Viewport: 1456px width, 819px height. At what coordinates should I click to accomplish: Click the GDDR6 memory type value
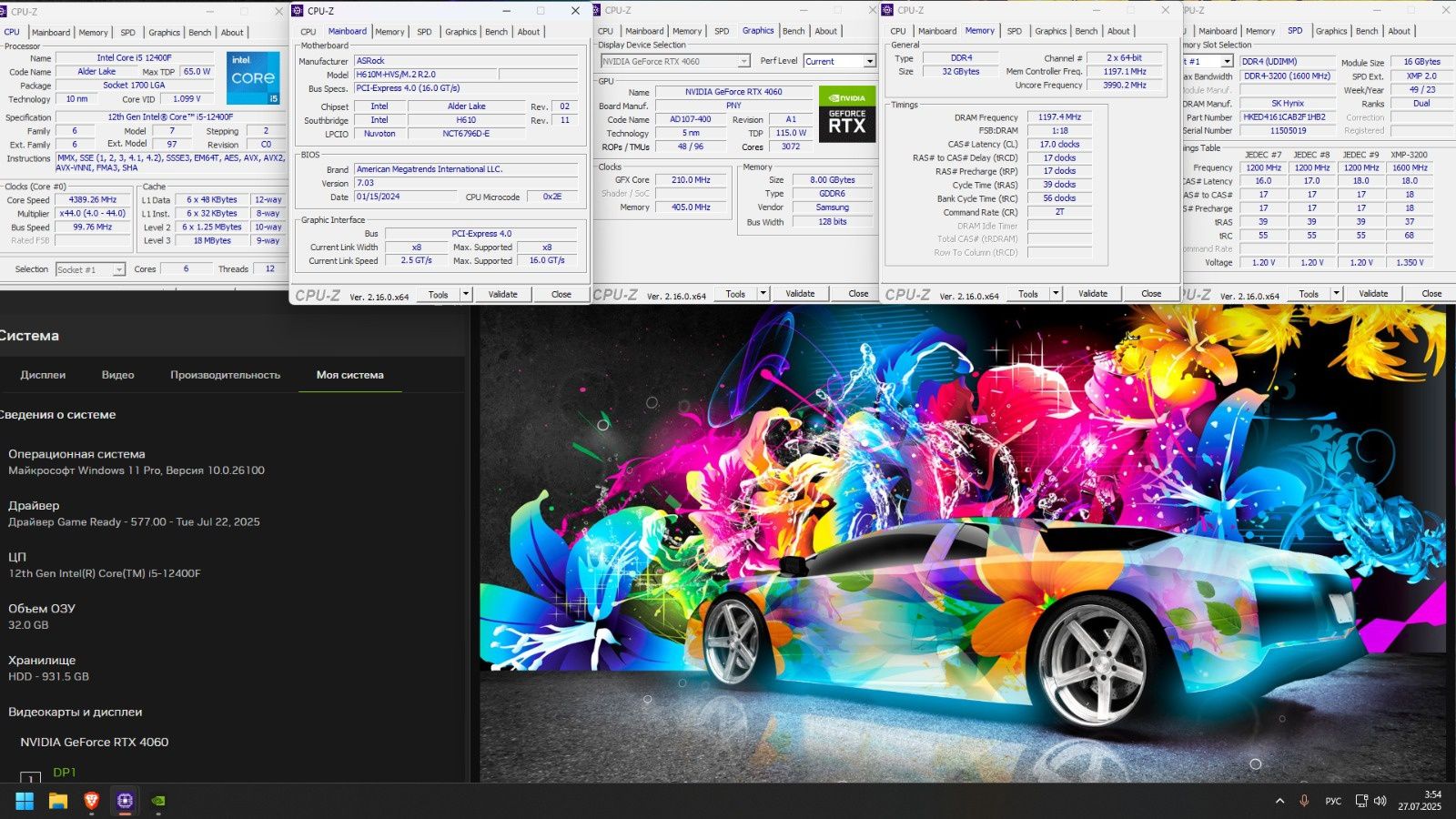coord(832,194)
